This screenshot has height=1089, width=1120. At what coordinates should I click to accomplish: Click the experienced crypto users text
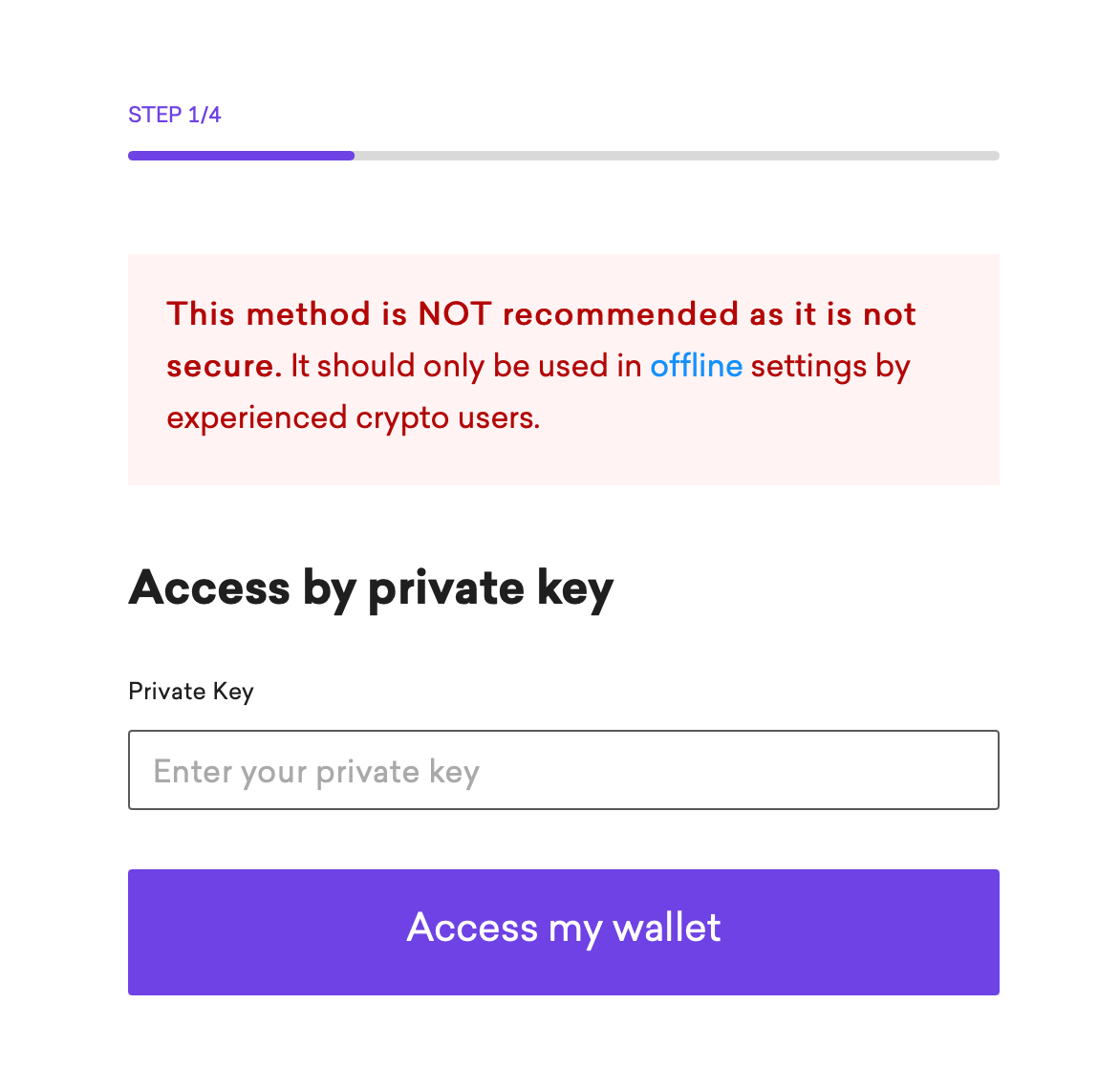click(x=353, y=417)
